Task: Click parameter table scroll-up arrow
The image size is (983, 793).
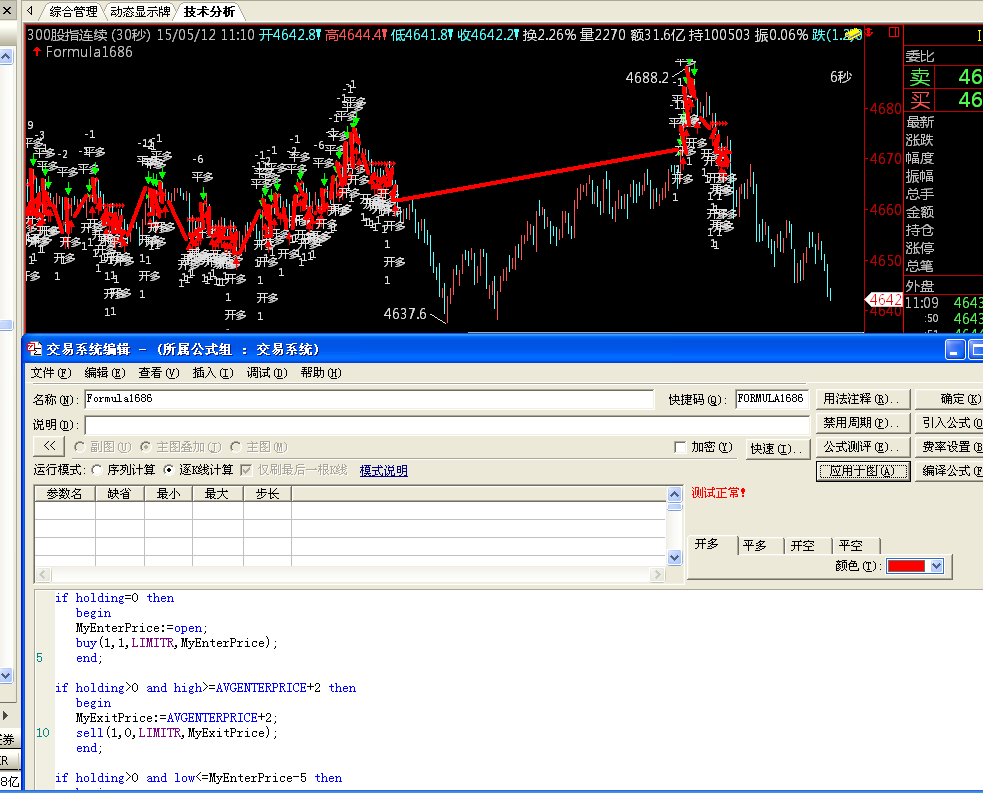Action: click(x=675, y=494)
